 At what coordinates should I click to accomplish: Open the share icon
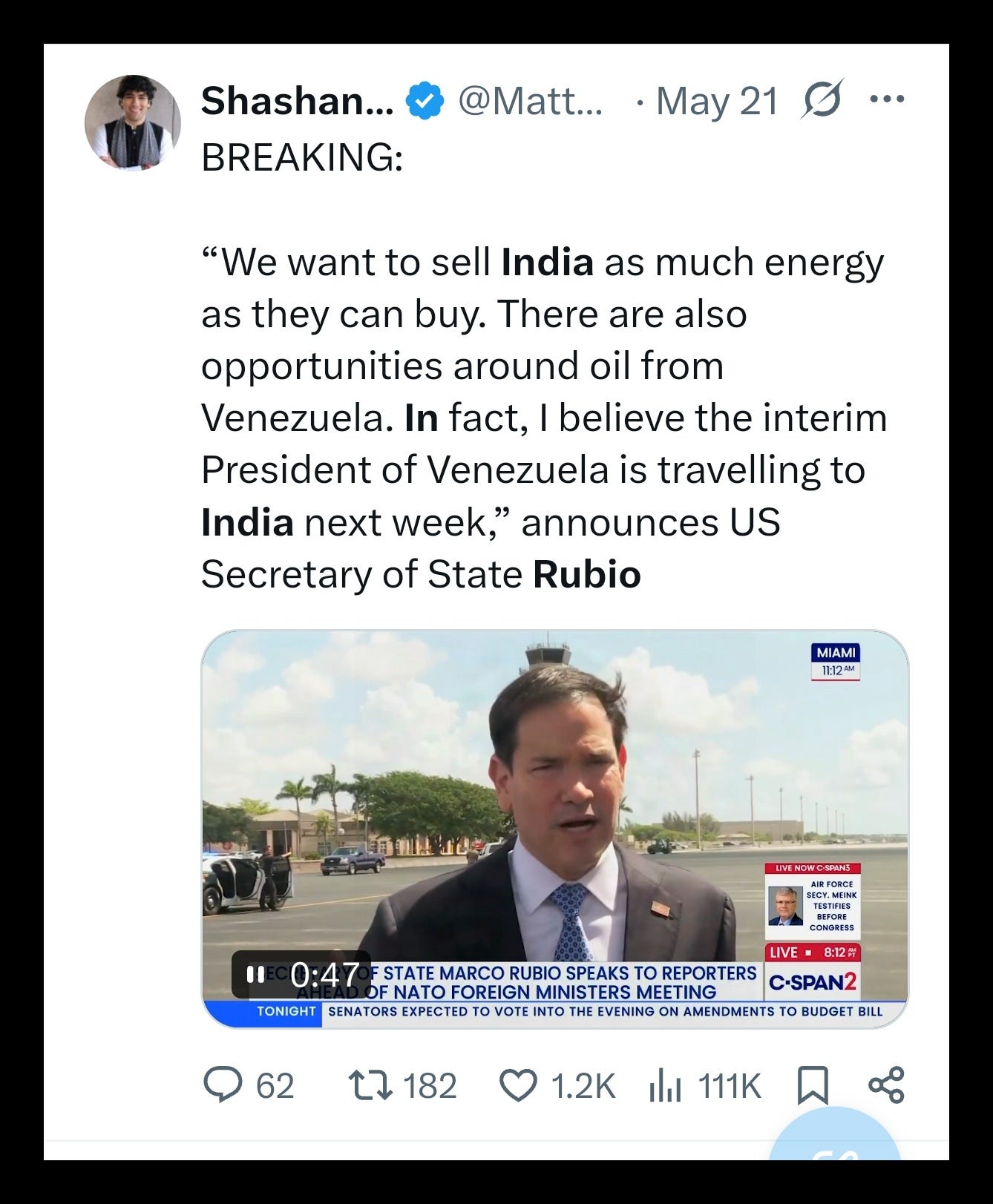coord(886,1085)
